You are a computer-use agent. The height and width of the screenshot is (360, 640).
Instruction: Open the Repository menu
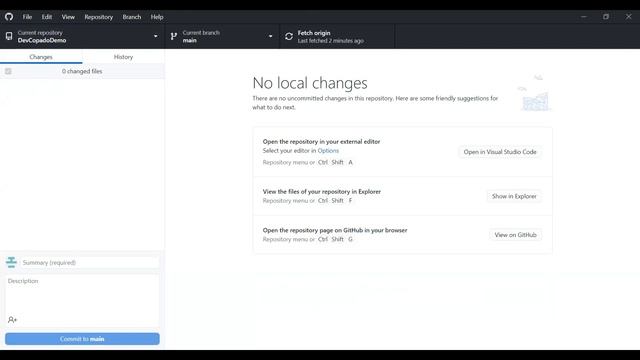[98, 17]
